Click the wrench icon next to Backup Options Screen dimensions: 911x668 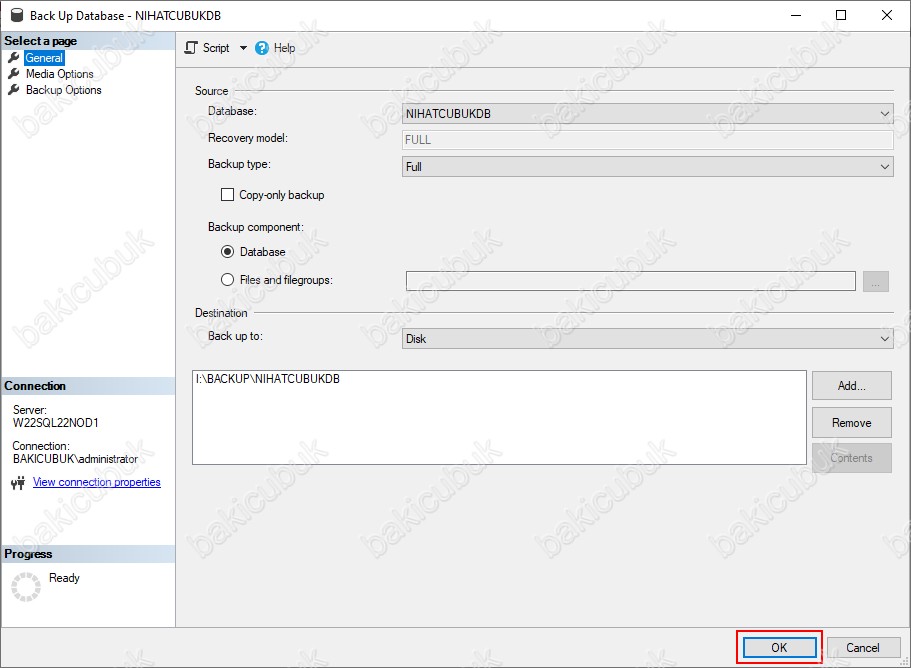[14, 90]
